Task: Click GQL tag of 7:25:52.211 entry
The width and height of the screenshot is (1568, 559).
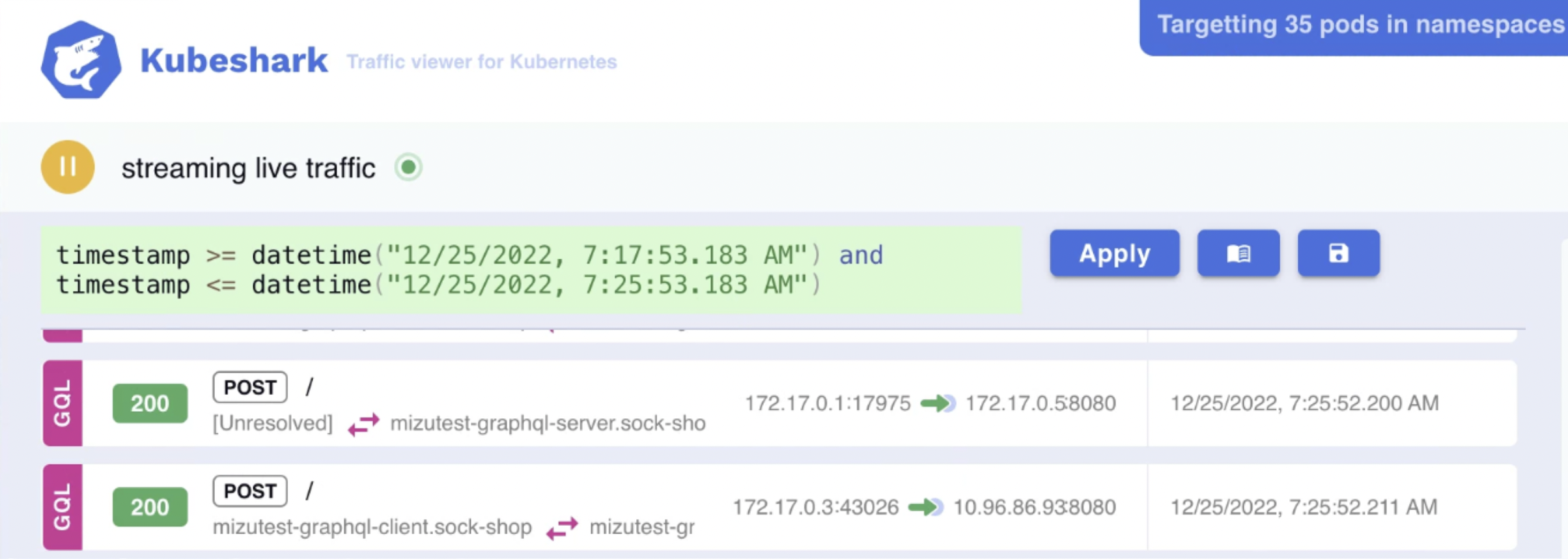Action: pos(63,507)
